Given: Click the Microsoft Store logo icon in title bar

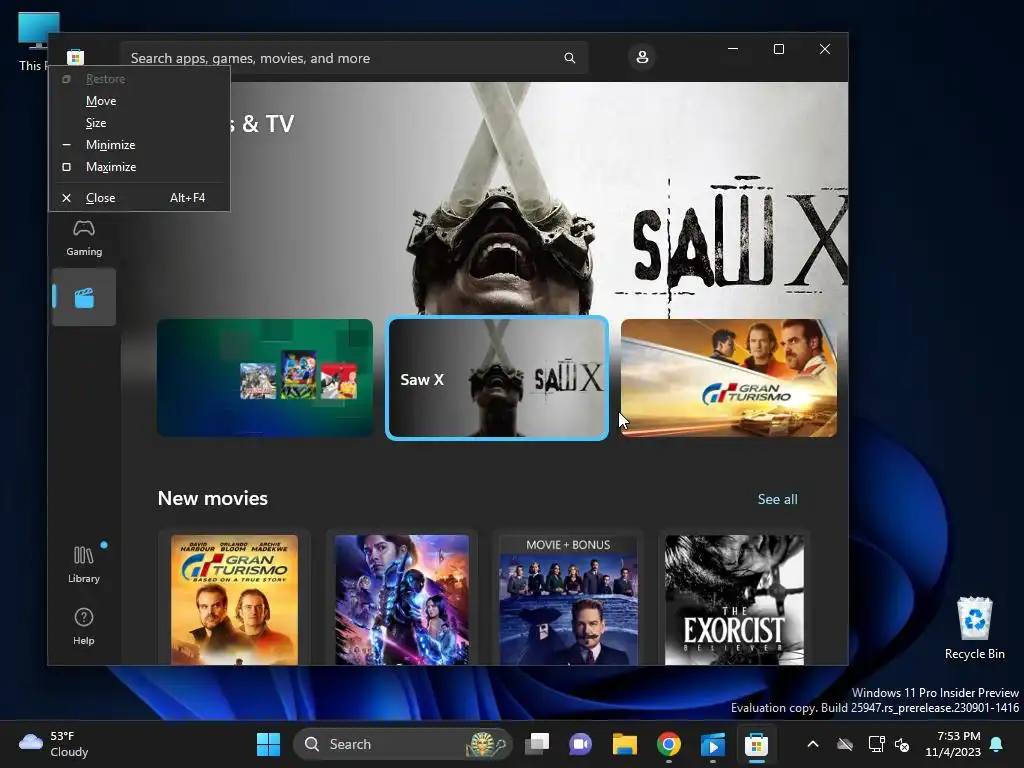Looking at the screenshot, I should tap(75, 57).
